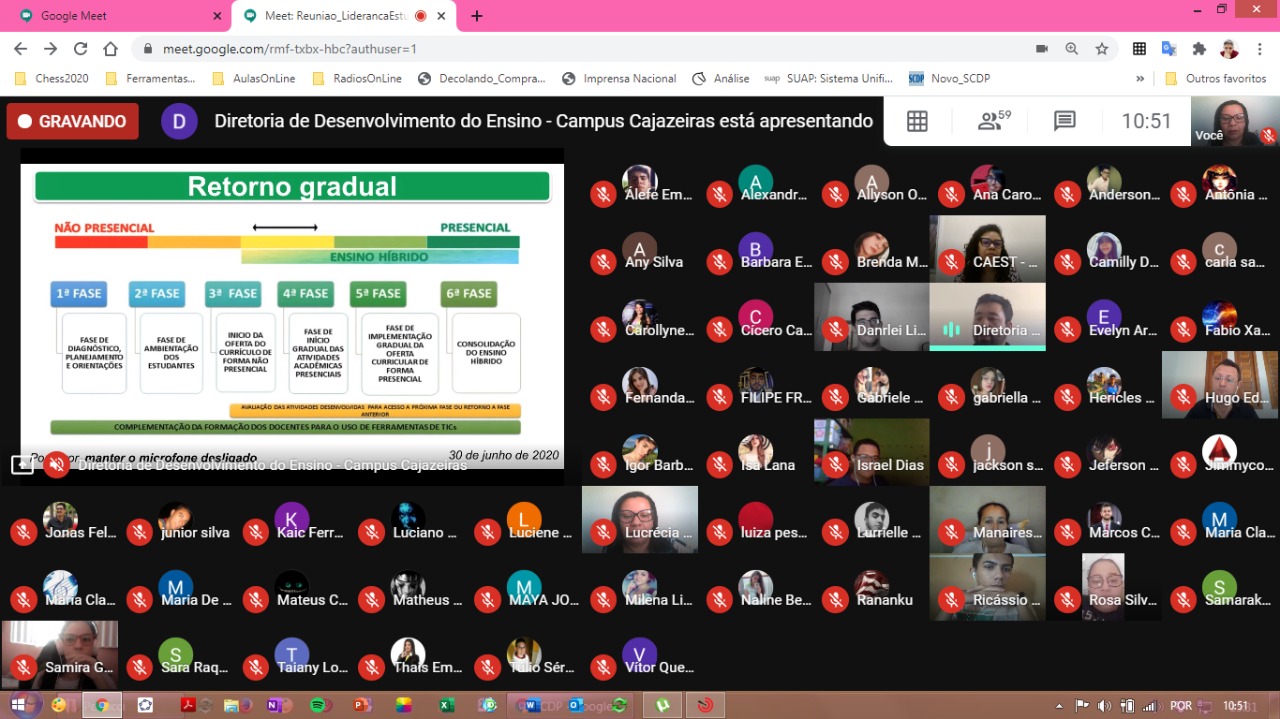Open the Google Translate extension icon
The image size is (1280, 719).
click(1168, 48)
